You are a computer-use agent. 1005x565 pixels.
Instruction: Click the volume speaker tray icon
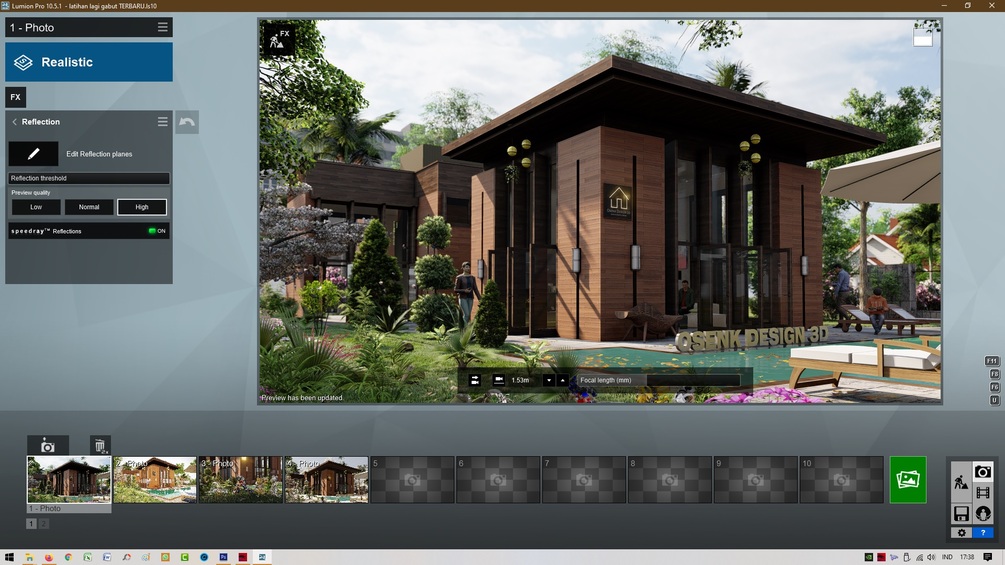click(x=931, y=557)
